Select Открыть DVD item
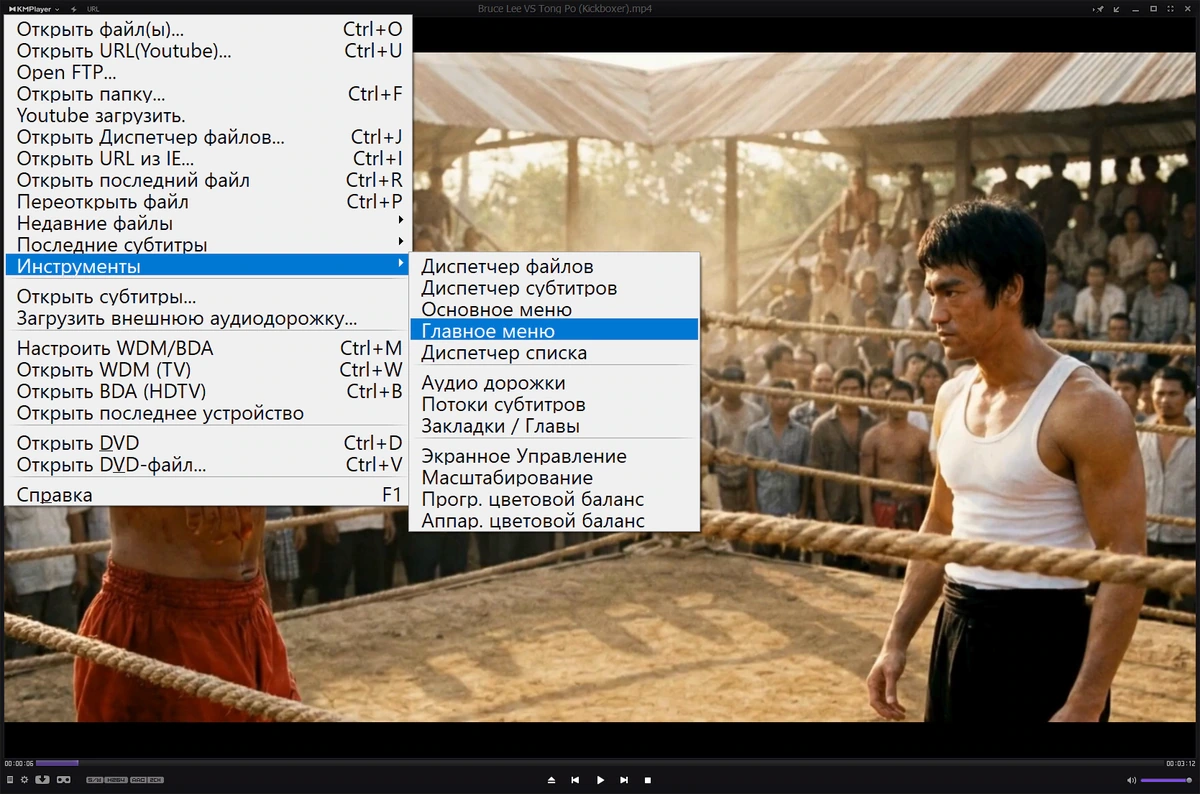The width and height of the screenshot is (1200, 794). point(207,443)
